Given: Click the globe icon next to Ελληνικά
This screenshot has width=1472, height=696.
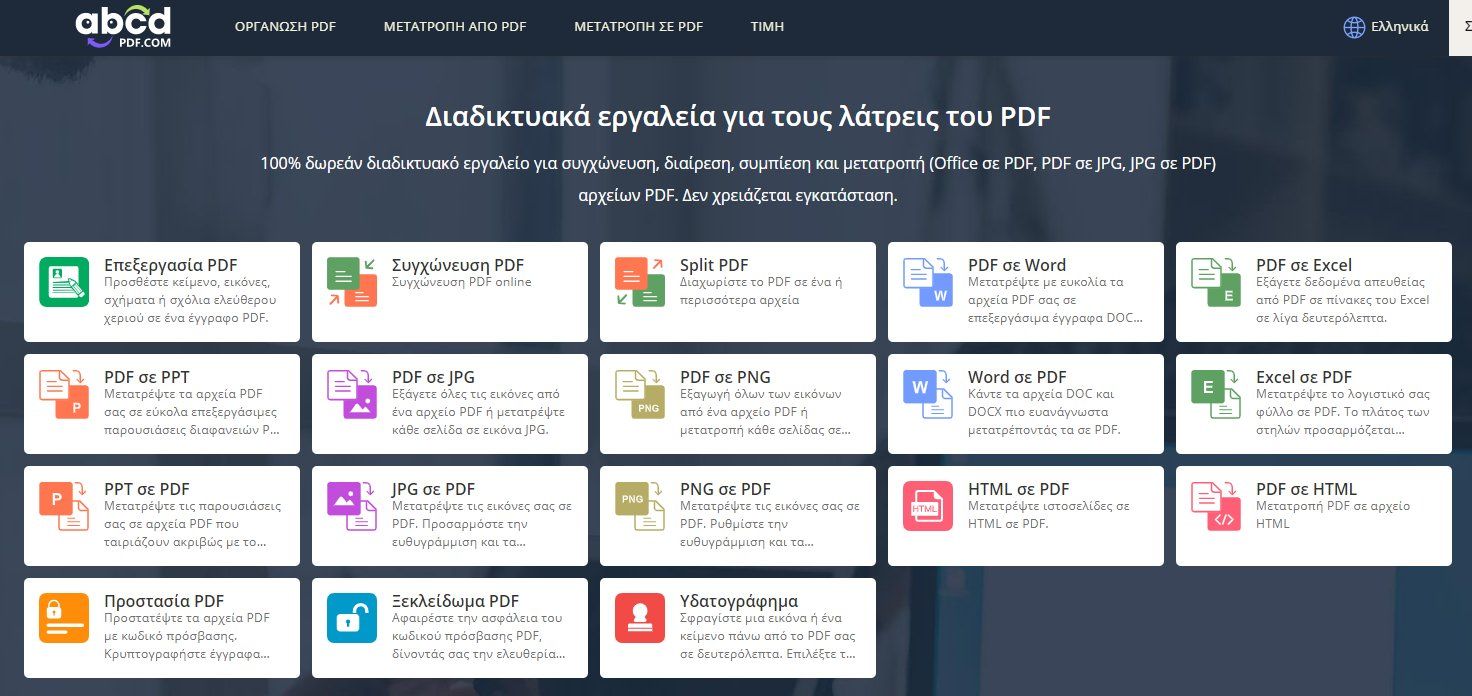Looking at the screenshot, I should tap(1354, 27).
